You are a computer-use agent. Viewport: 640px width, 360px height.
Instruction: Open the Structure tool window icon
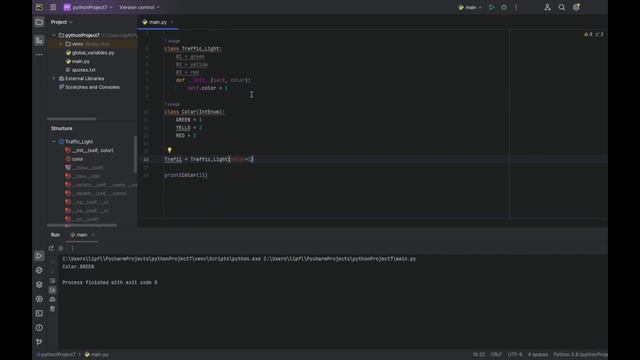tap(39, 40)
